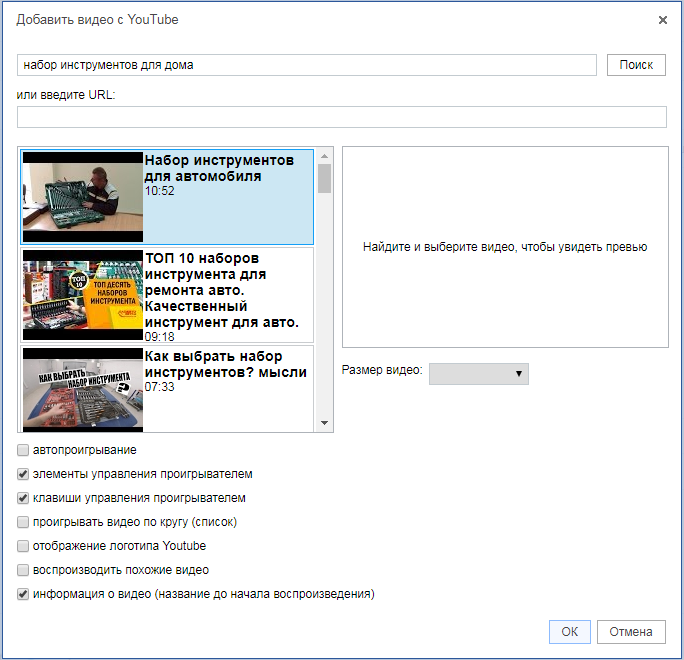This screenshot has height=660, width=684.
Task: Uncheck клавиши управления проигрывателем
Action: [23, 498]
